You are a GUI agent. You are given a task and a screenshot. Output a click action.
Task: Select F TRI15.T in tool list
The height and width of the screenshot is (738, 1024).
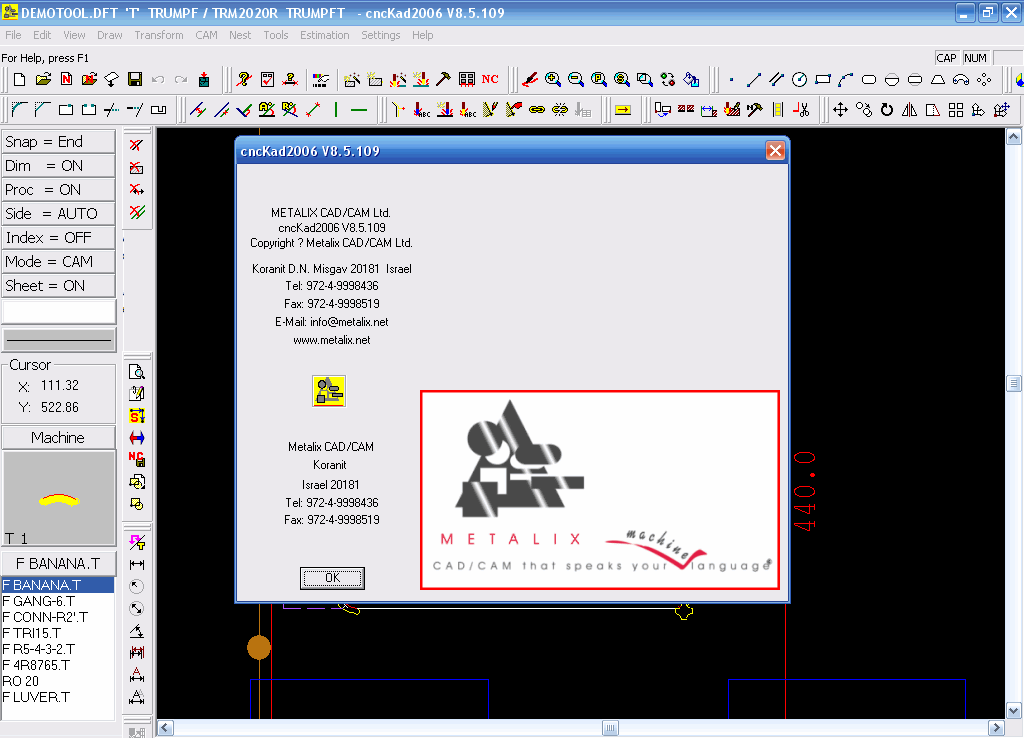tap(57, 634)
